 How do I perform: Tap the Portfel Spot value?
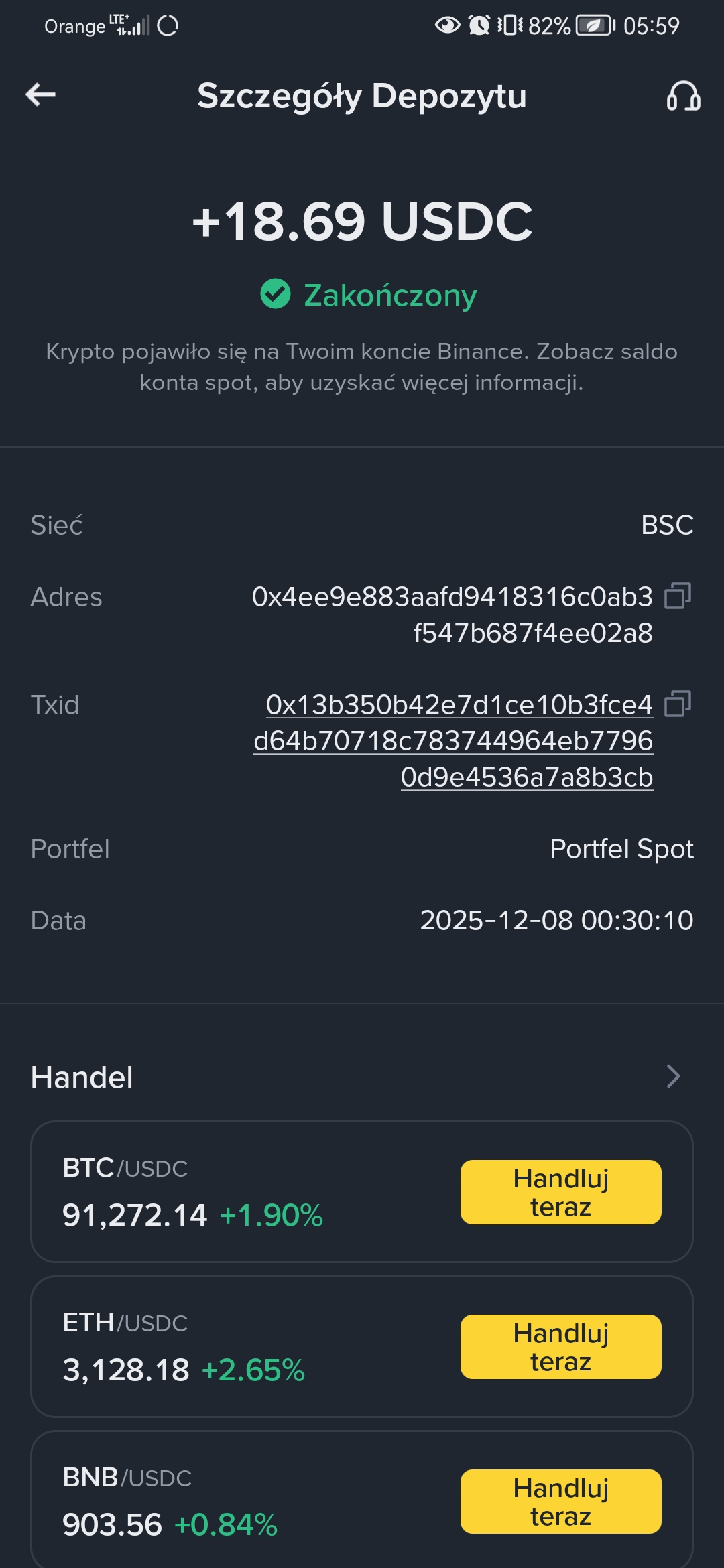click(621, 849)
